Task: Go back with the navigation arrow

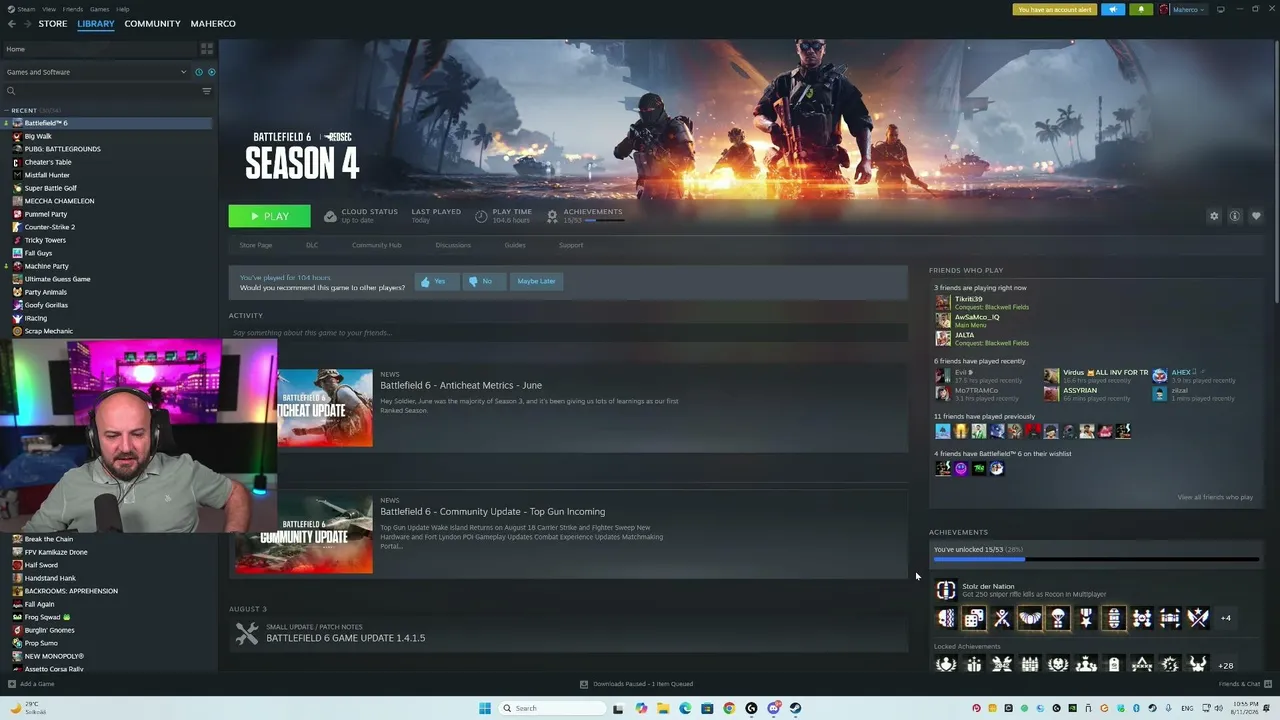Action: (12, 24)
